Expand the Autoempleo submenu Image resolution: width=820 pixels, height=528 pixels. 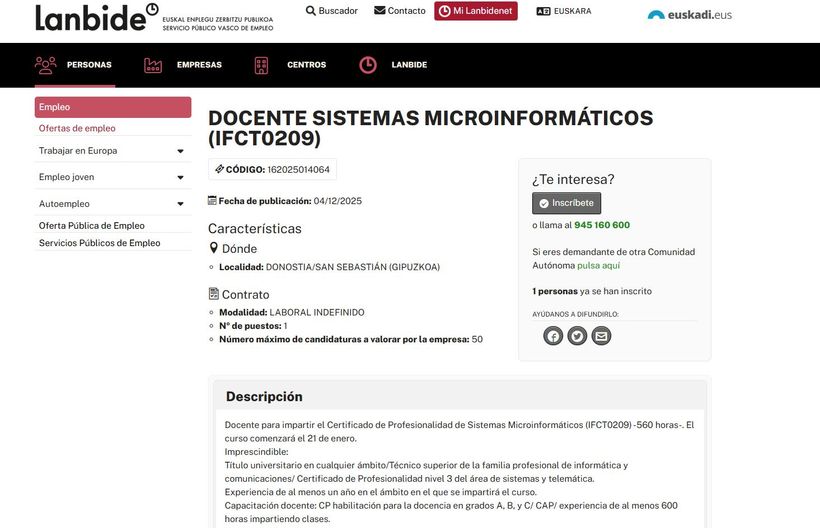tap(180, 204)
